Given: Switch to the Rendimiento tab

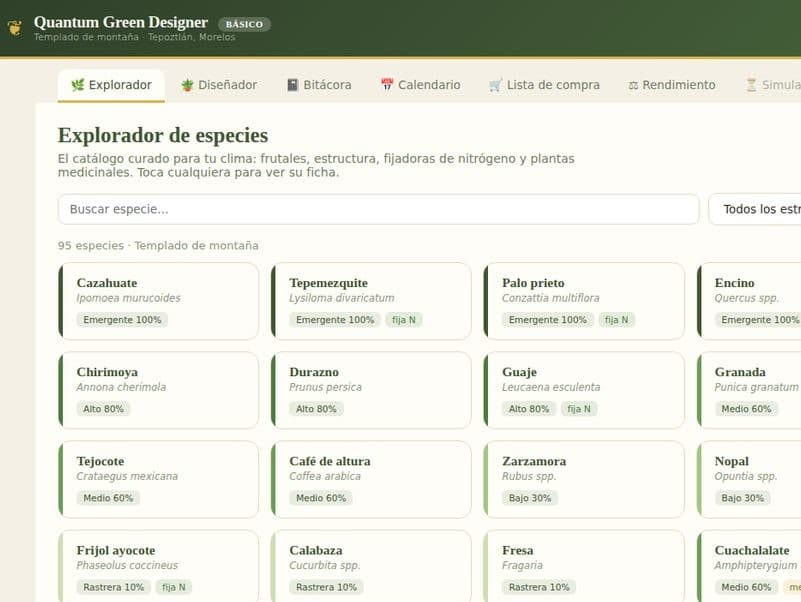Looking at the screenshot, I should [x=672, y=85].
